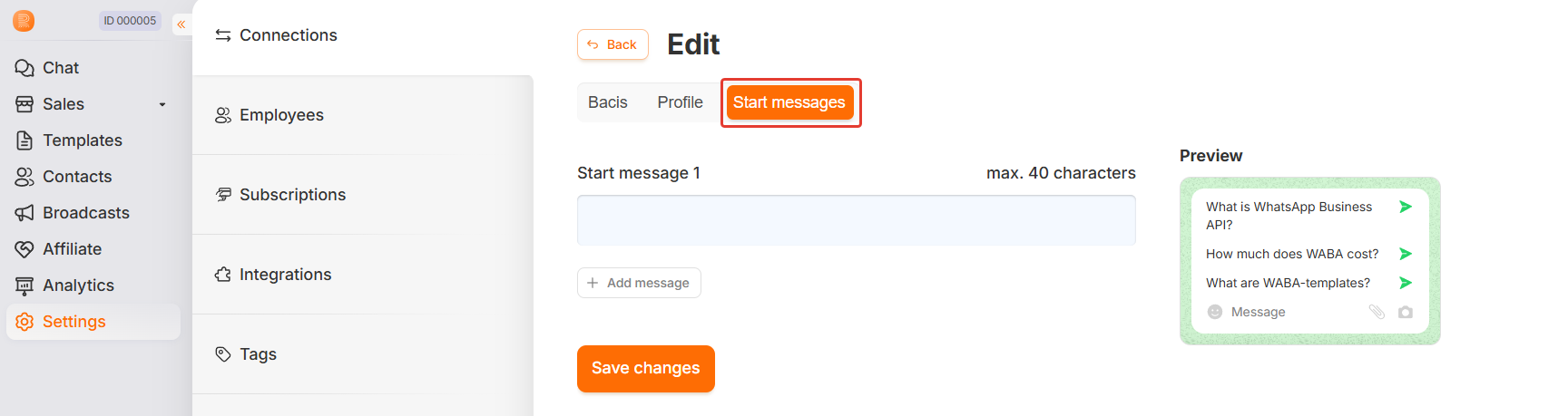Screen dimensions: 1568x416
Task: Open the Affiliate page
Action: 72,249
